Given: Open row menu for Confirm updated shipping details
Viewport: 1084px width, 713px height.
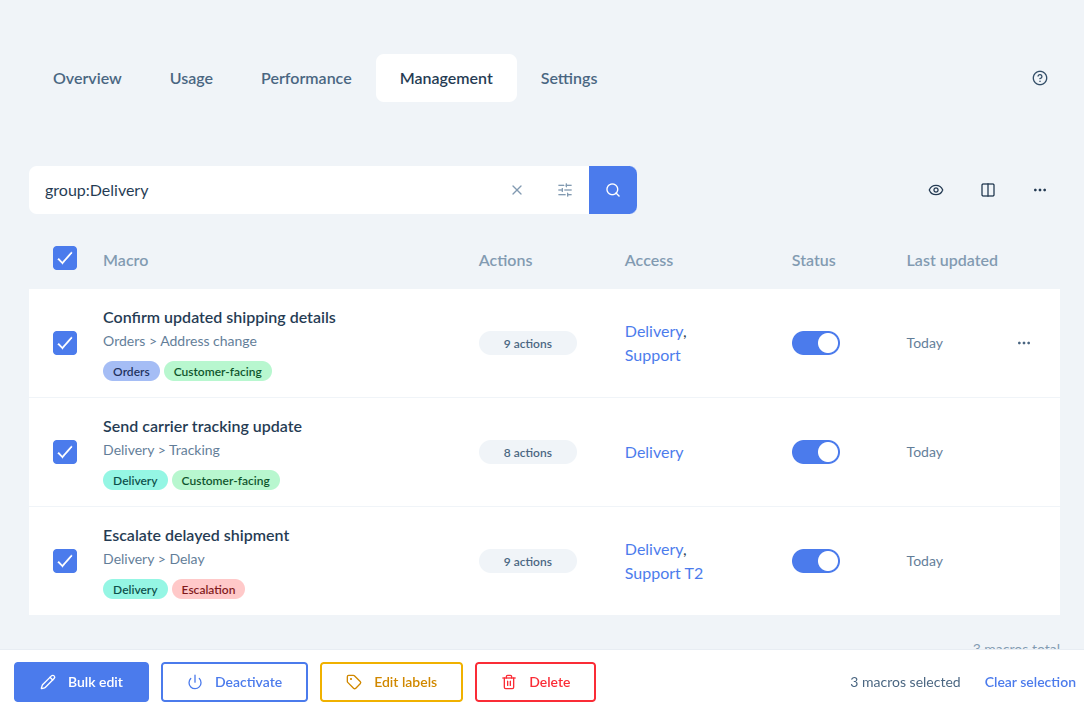Looking at the screenshot, I should point(1023,343).
